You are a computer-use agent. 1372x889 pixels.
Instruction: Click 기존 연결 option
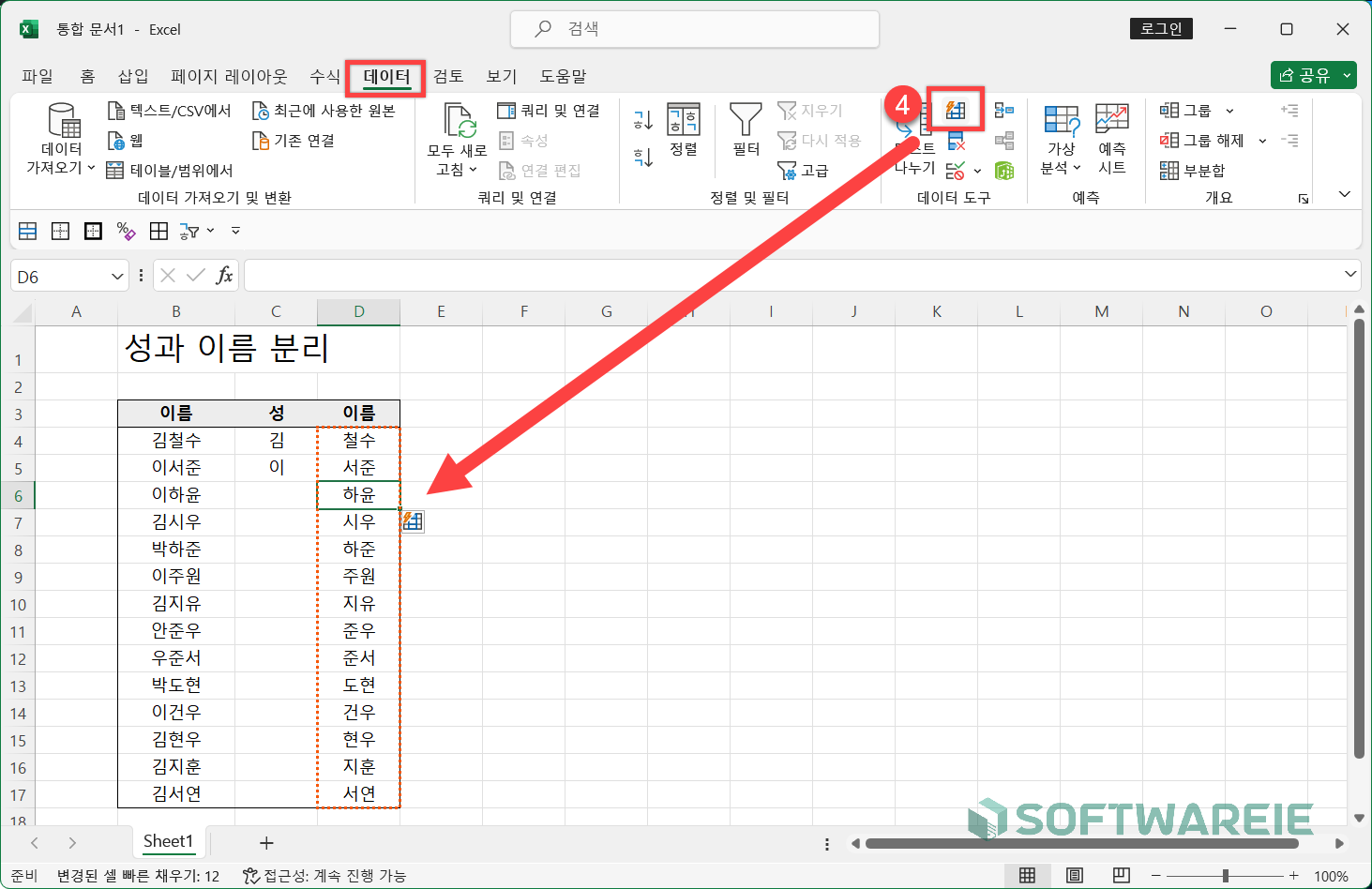[x=294, y=141]
